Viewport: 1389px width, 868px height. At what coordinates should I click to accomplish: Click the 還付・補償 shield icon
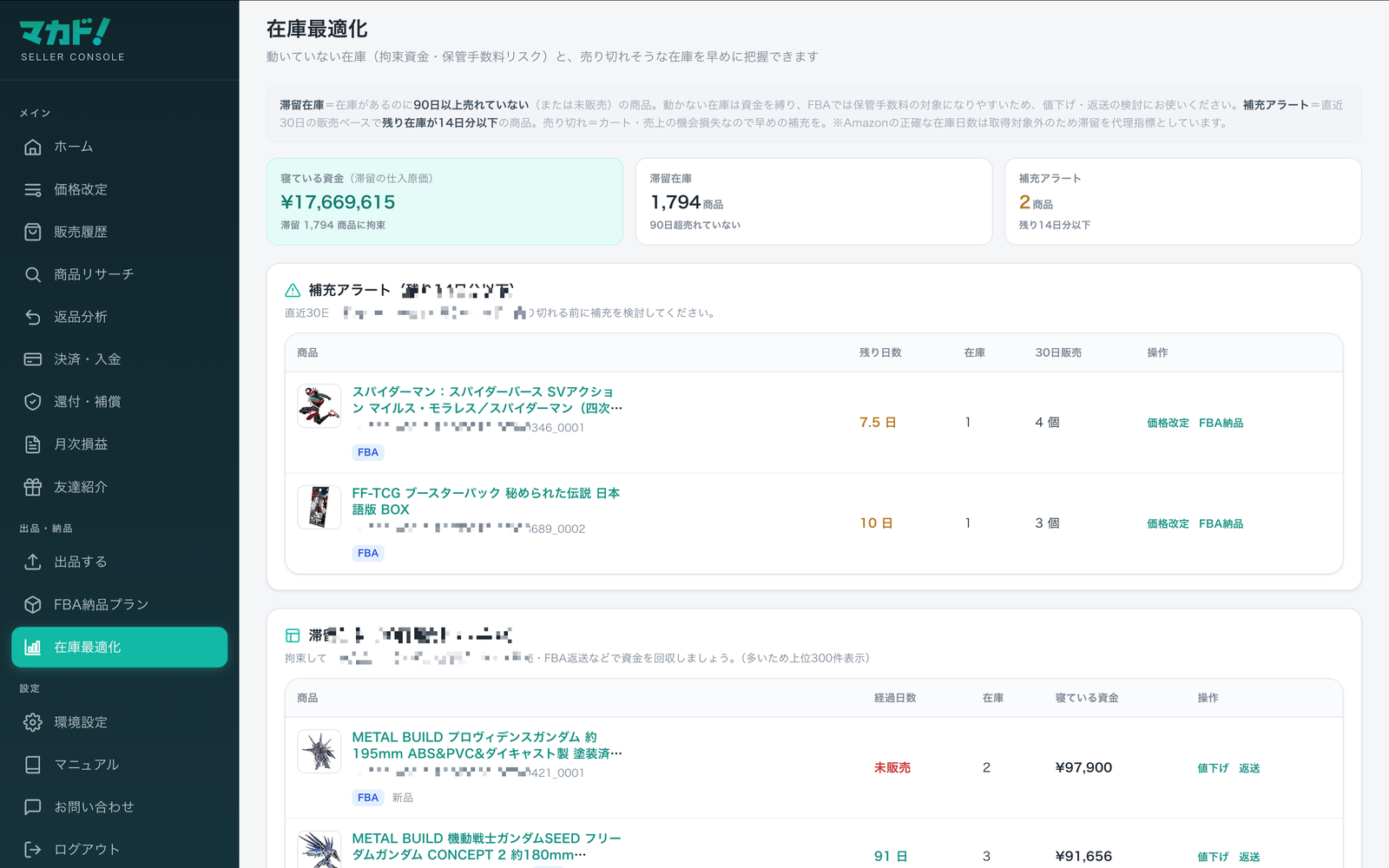coord(33,402)
